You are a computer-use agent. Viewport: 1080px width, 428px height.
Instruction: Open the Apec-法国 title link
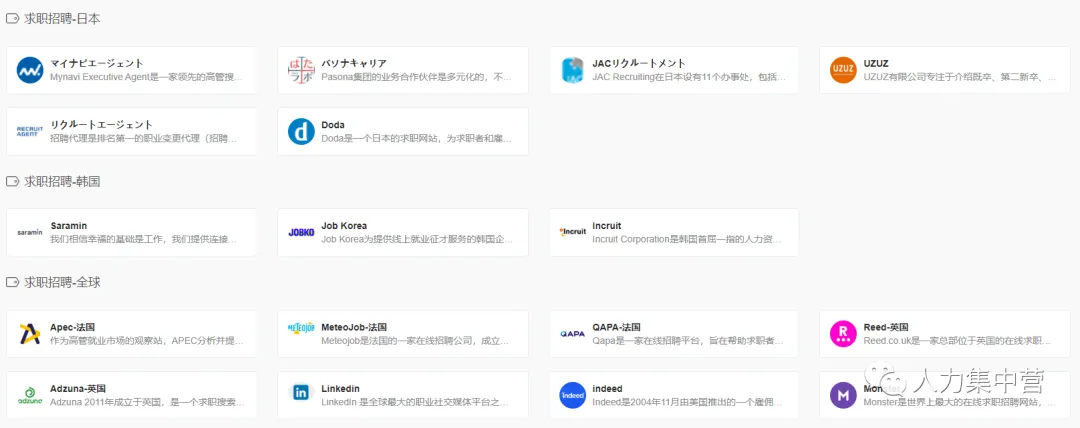[72, 327]
